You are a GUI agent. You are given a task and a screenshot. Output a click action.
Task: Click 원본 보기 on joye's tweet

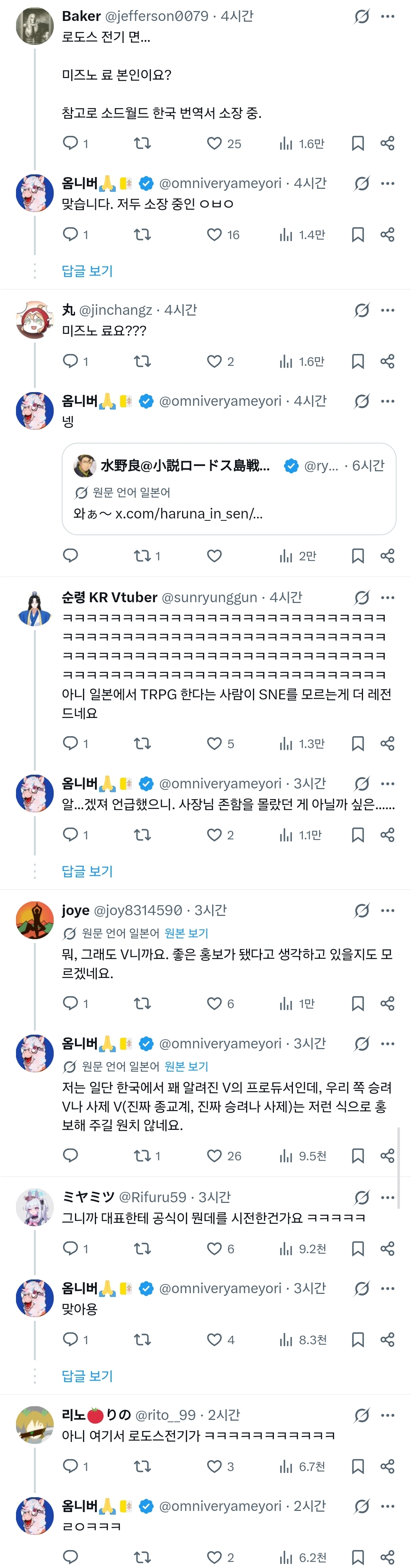click(x=186, y=933)
